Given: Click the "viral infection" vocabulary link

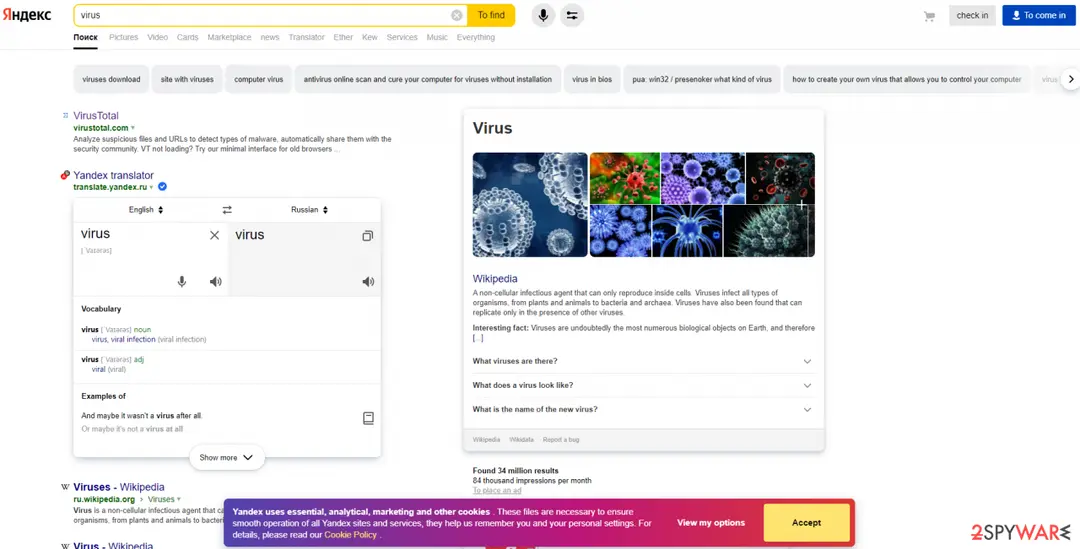Looking at the screenshot, I should (x=133, y=340).
